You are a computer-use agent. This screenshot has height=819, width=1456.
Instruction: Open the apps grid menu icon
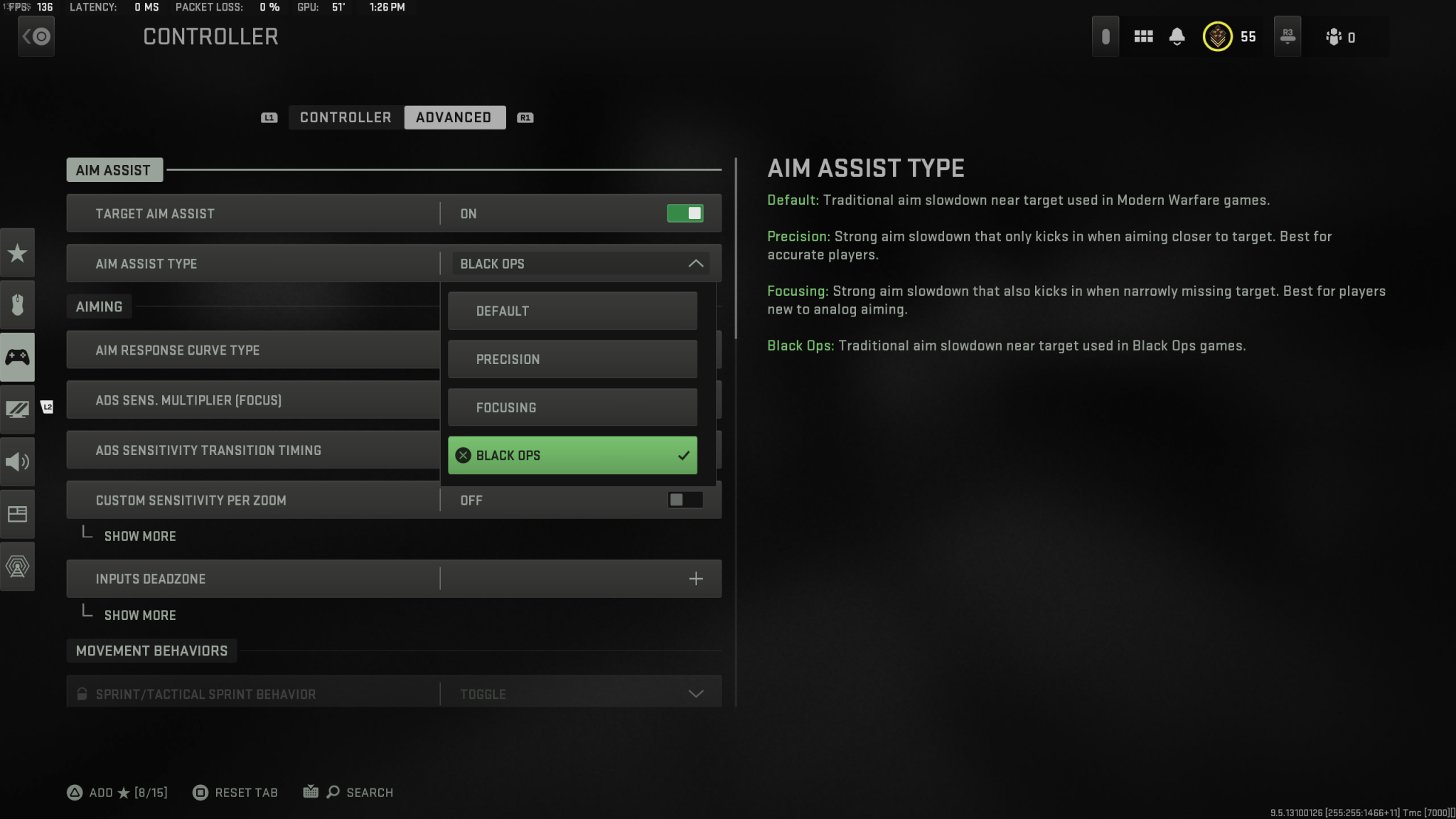click(1143, 36)
